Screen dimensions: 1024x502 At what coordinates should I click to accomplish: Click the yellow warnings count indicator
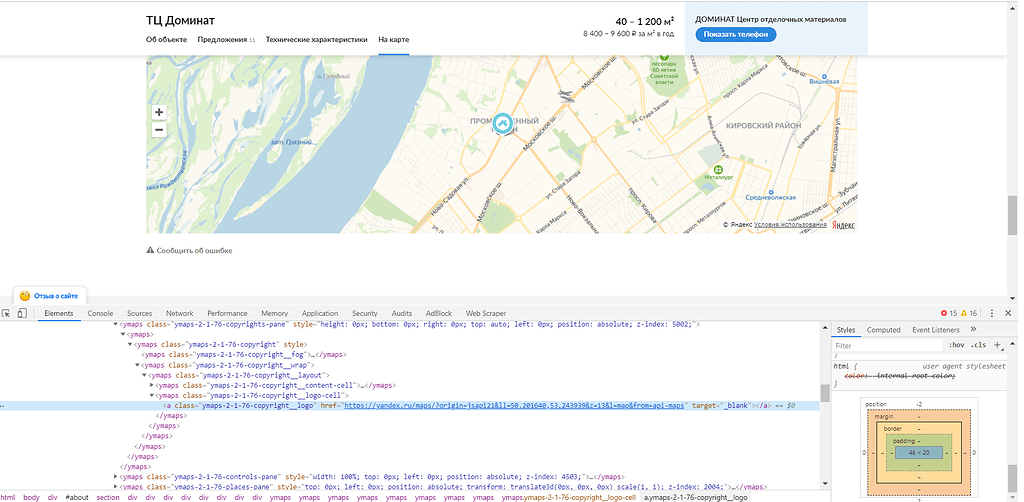click(x=971, y=313)
